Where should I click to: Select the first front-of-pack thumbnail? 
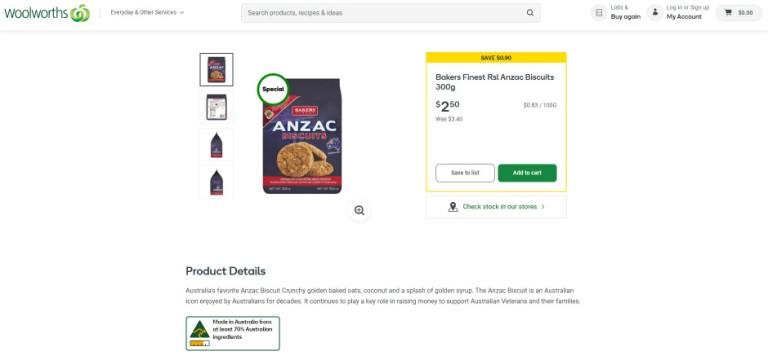[216, 70]
